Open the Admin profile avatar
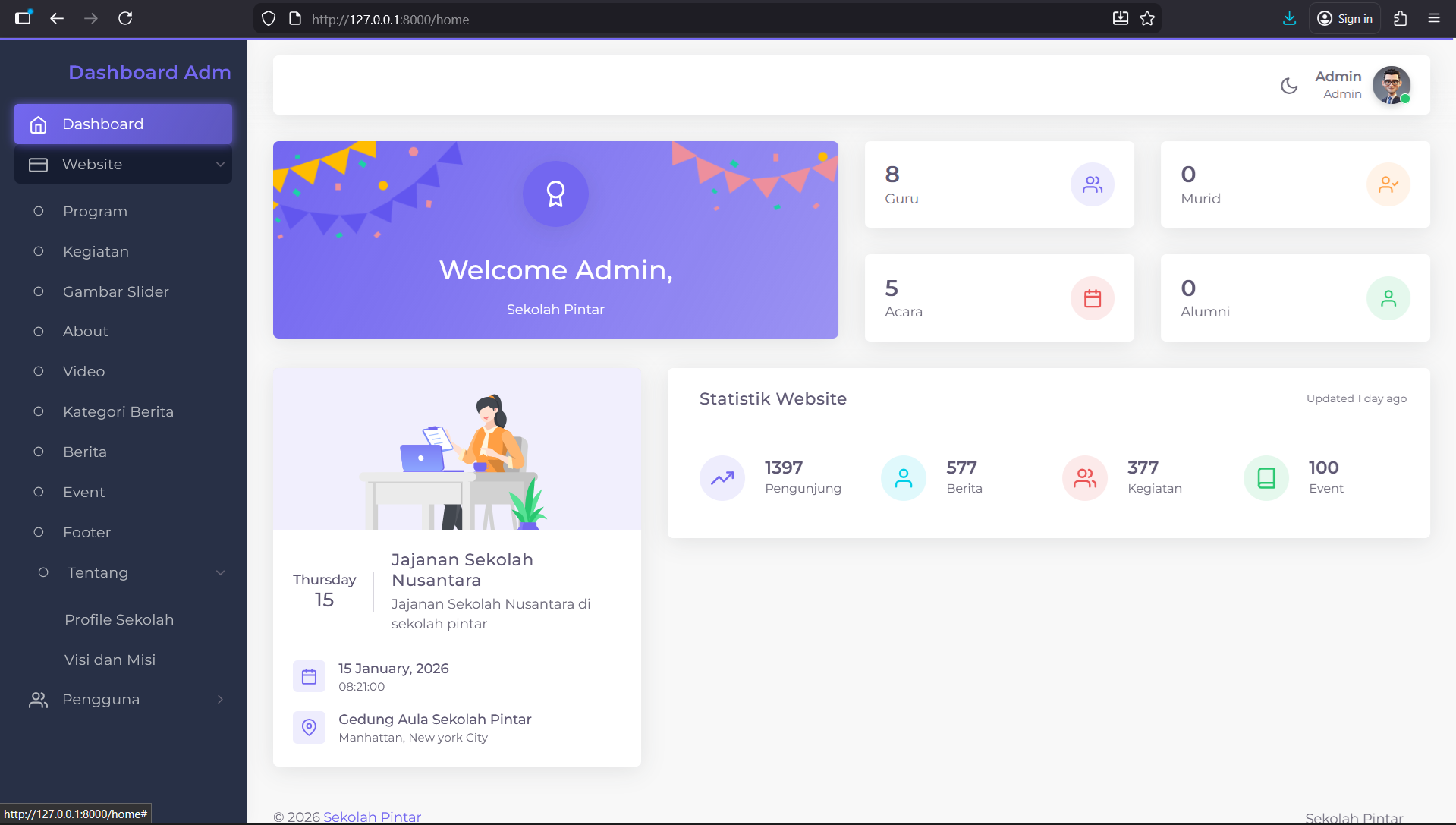 [x=1392, y=85]
